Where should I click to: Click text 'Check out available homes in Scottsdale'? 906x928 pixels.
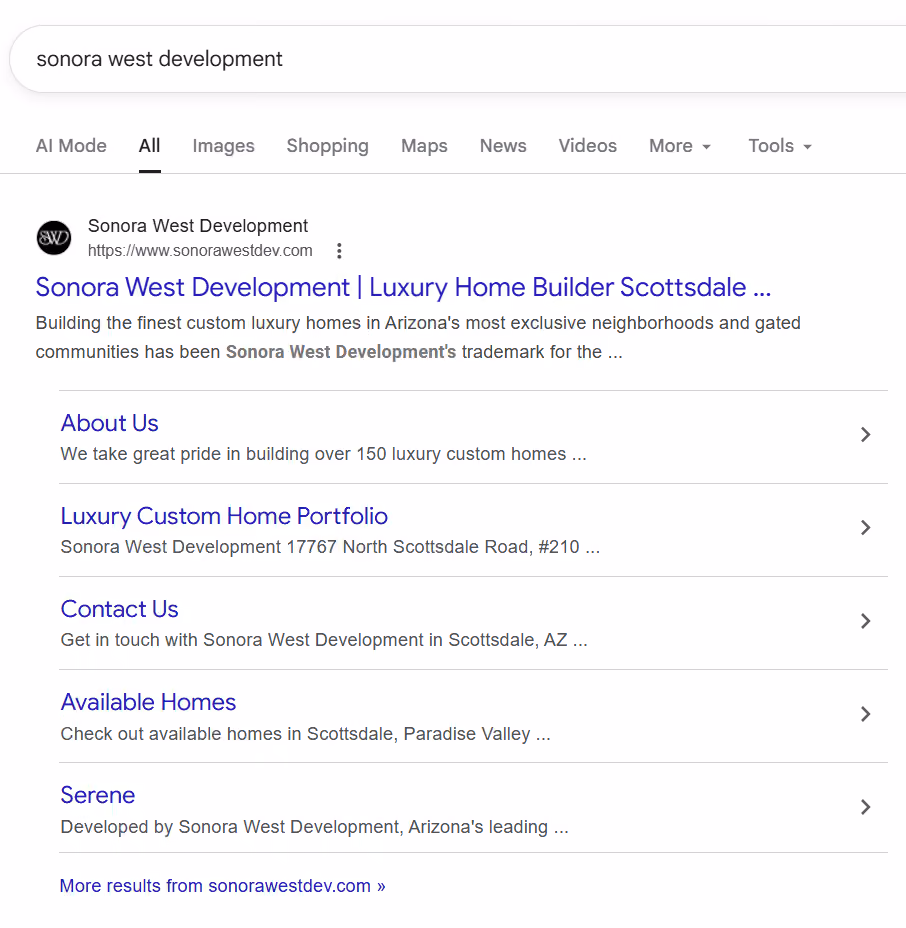click(229, 734)
